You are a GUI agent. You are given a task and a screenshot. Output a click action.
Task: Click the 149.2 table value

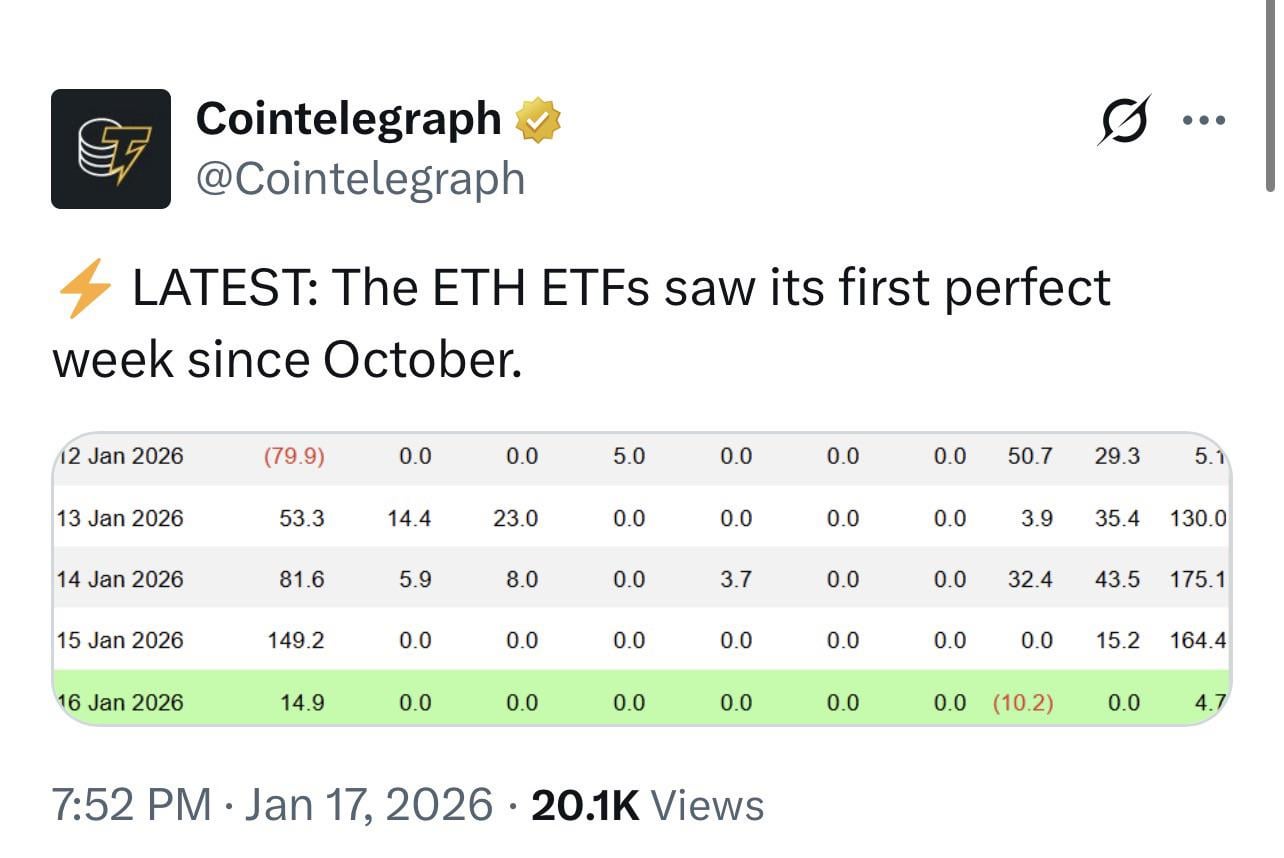click(296, 640)
